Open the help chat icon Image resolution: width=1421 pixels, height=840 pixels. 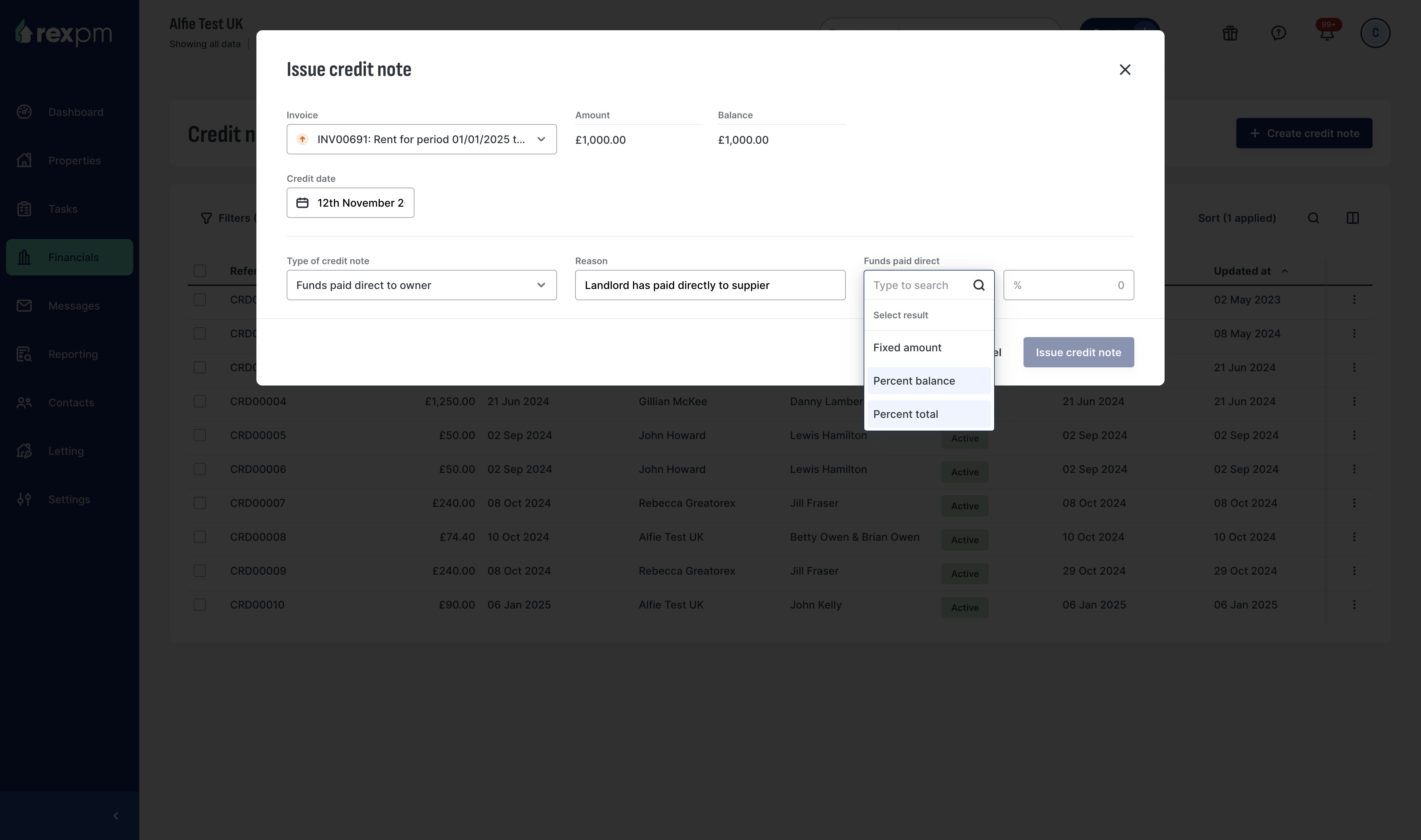(x=1278, y=33)
